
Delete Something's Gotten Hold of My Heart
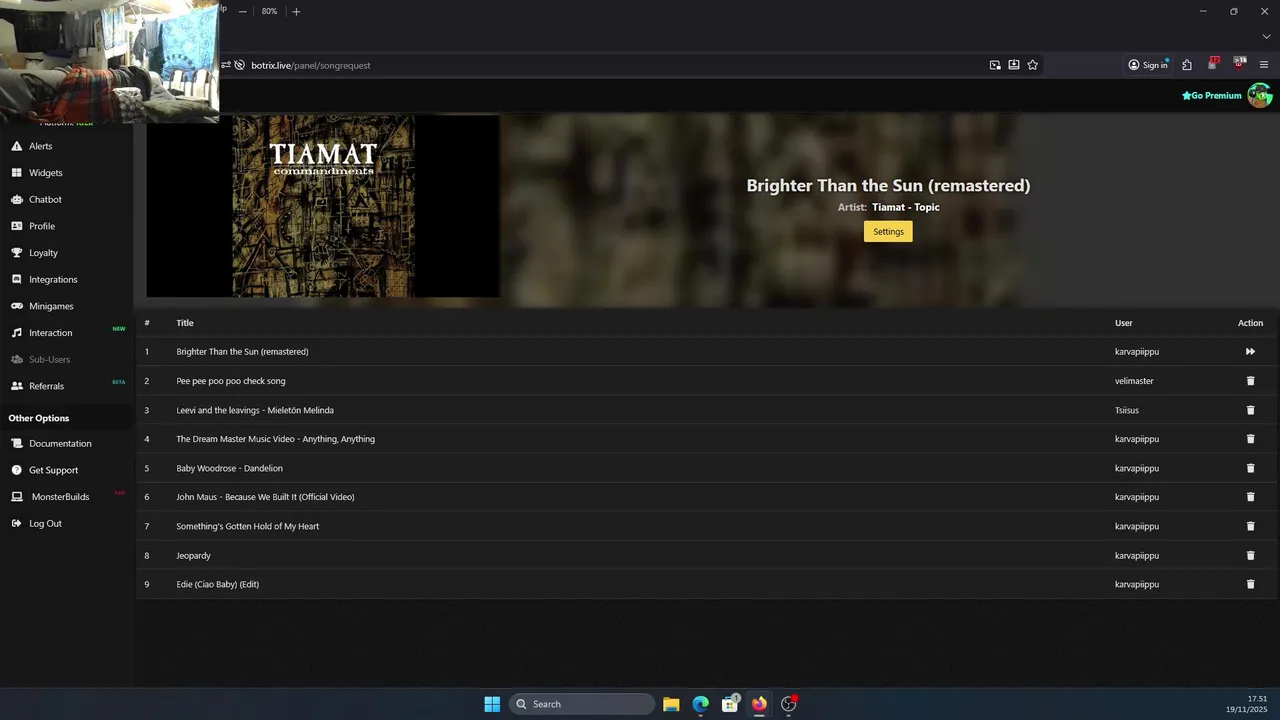pos(1250,526)
